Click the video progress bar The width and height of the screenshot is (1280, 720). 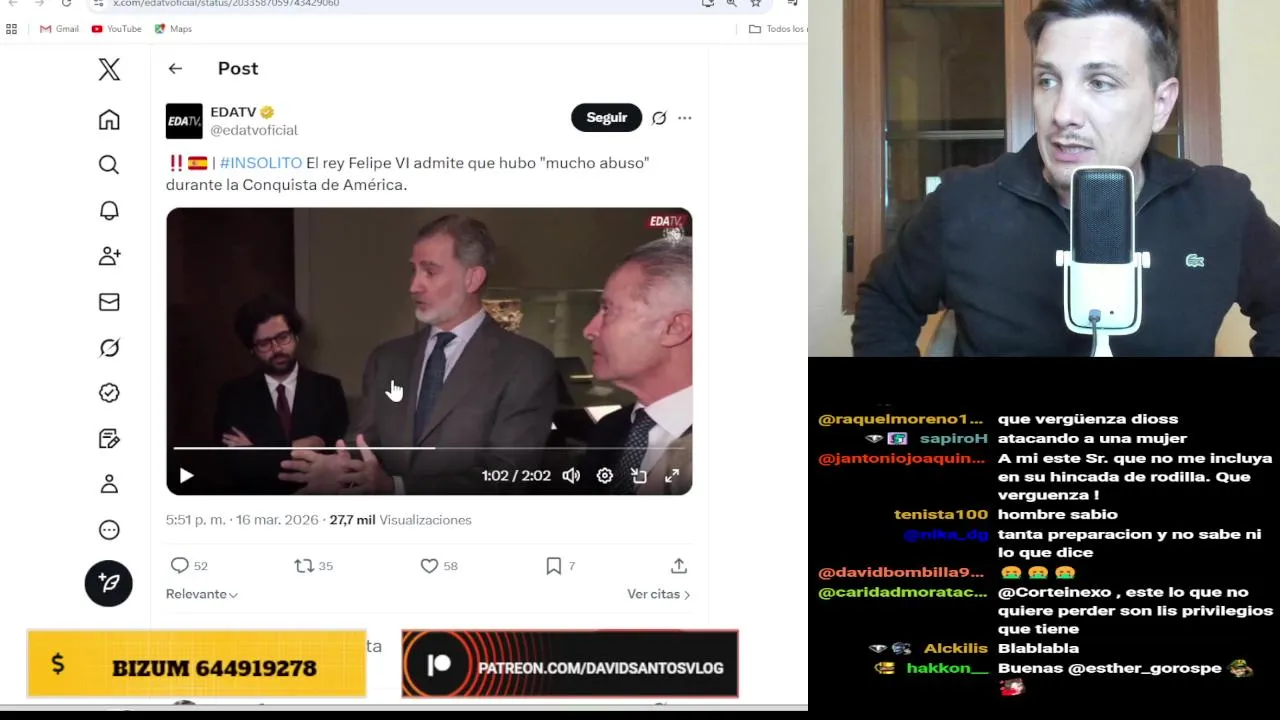pyautogui.click(x=429, y=448)
